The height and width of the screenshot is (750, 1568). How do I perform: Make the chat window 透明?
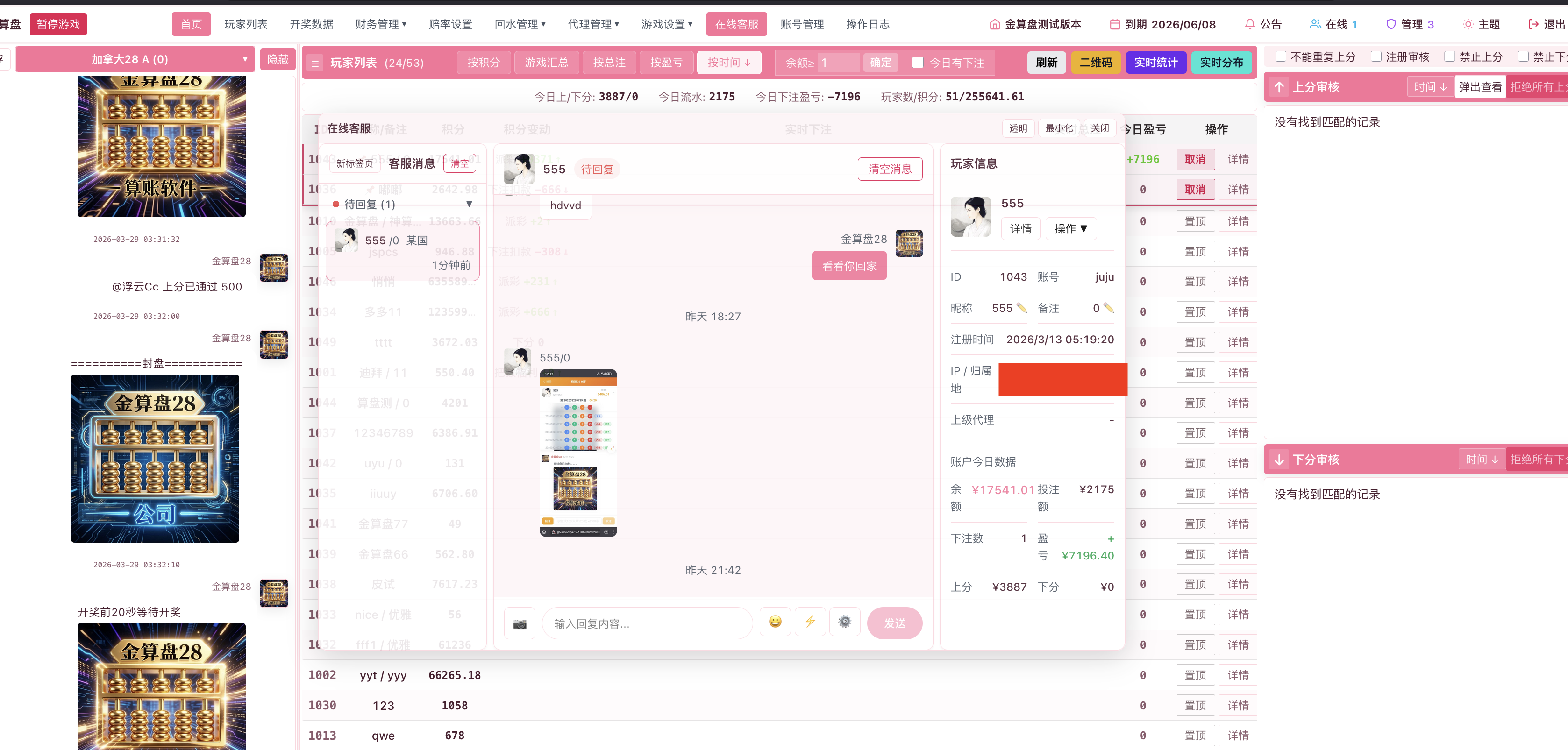pos(1018,128)
